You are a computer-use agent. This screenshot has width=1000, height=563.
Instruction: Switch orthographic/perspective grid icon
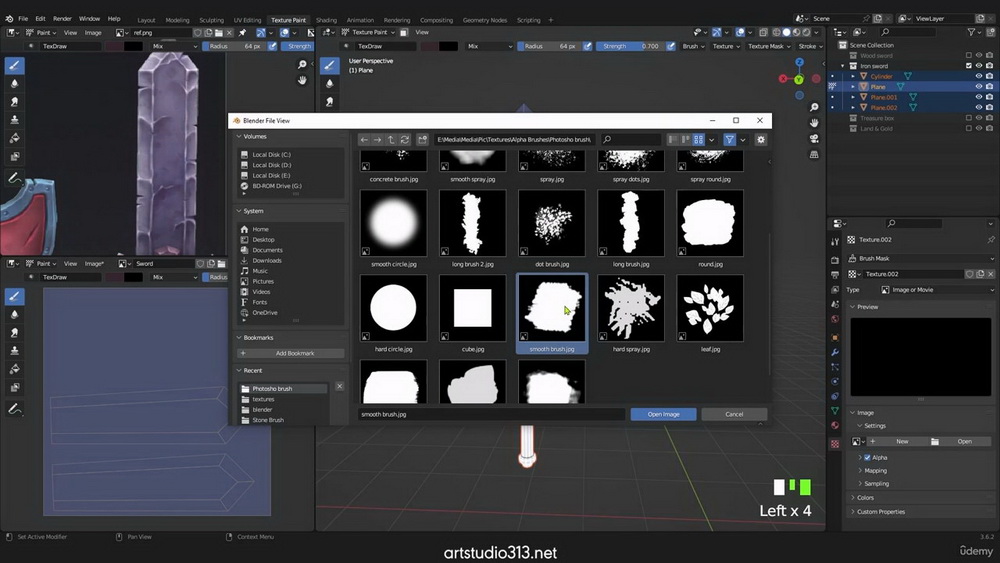(x=814, y=154)
